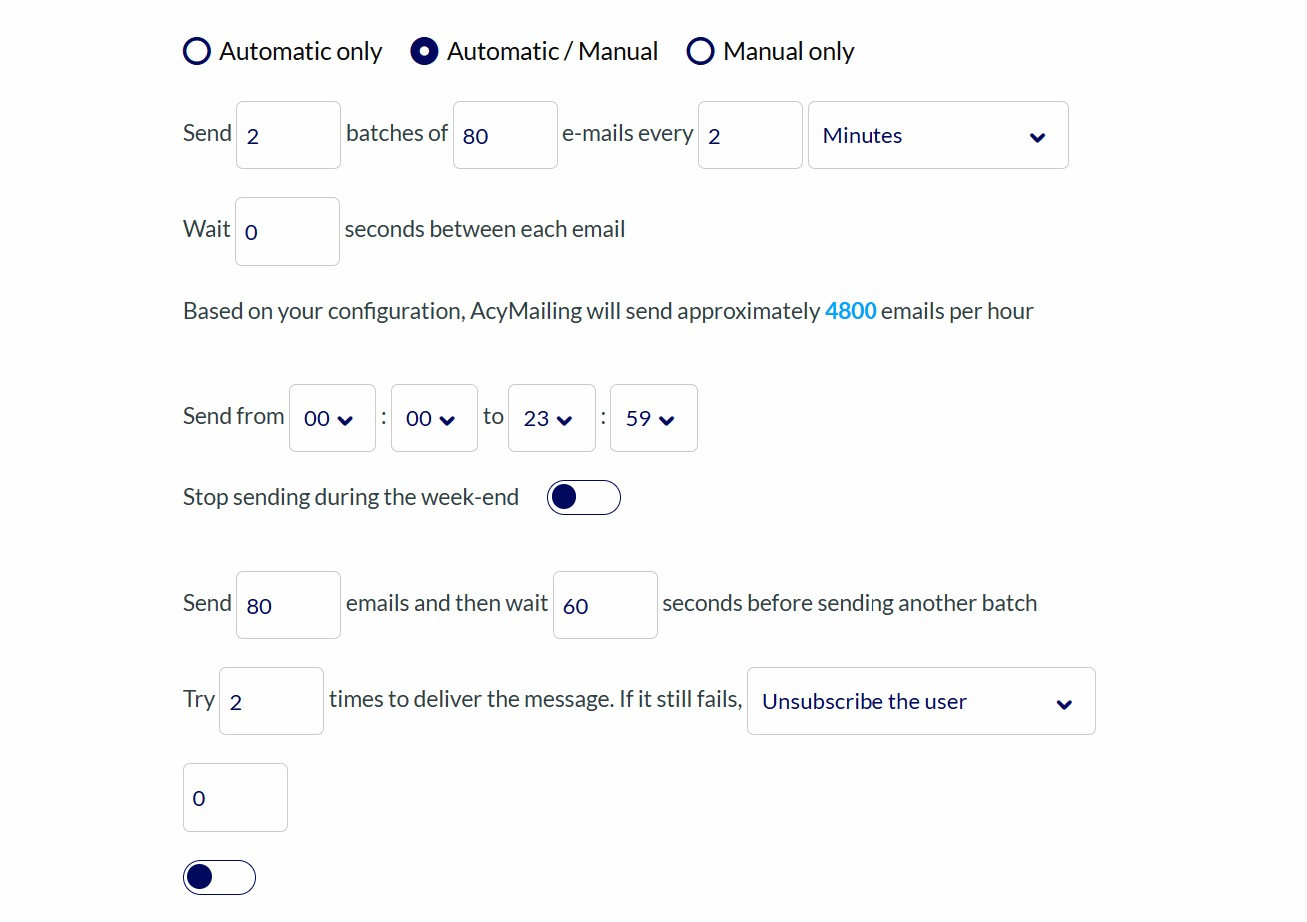
Task: Click the 4800 emails per hour value
Action: point(850,312)
